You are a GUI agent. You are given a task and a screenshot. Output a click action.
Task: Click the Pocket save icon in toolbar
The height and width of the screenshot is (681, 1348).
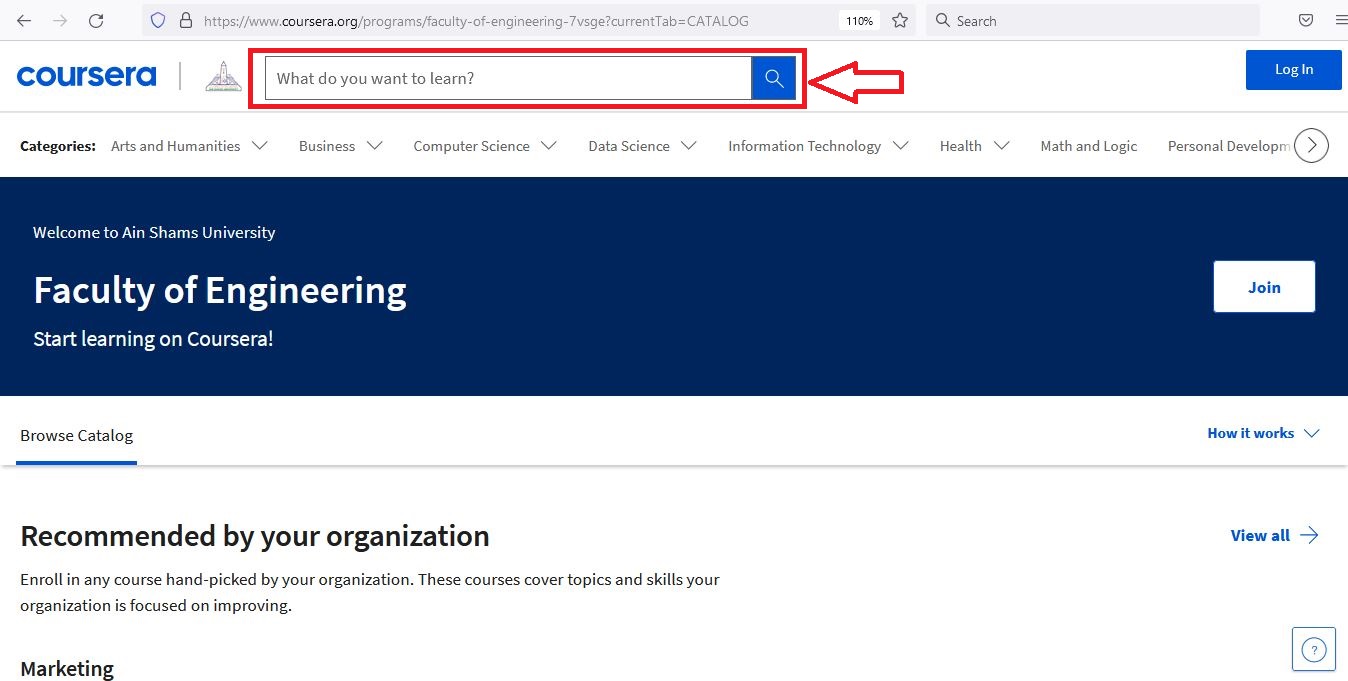pyautogui.click(x=1306, y=21)
